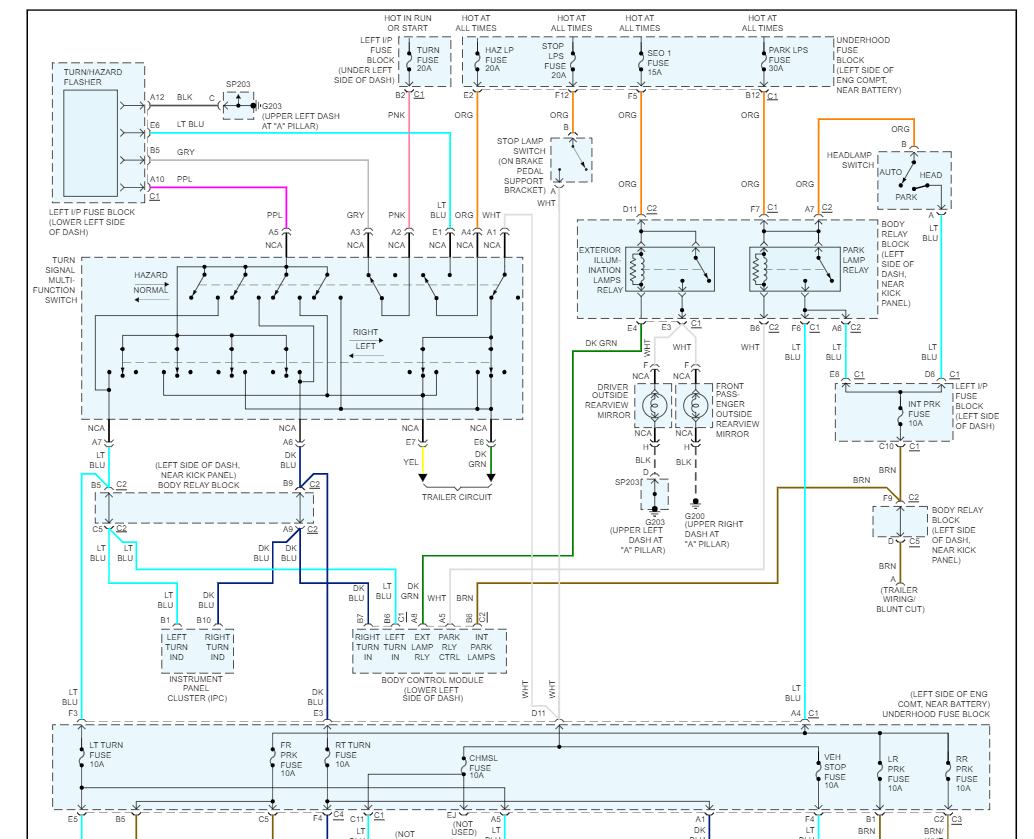The height and width of the screenshot is (839, 1034).
Task: Select the HAZARD direction label
Action: (151, 275)
